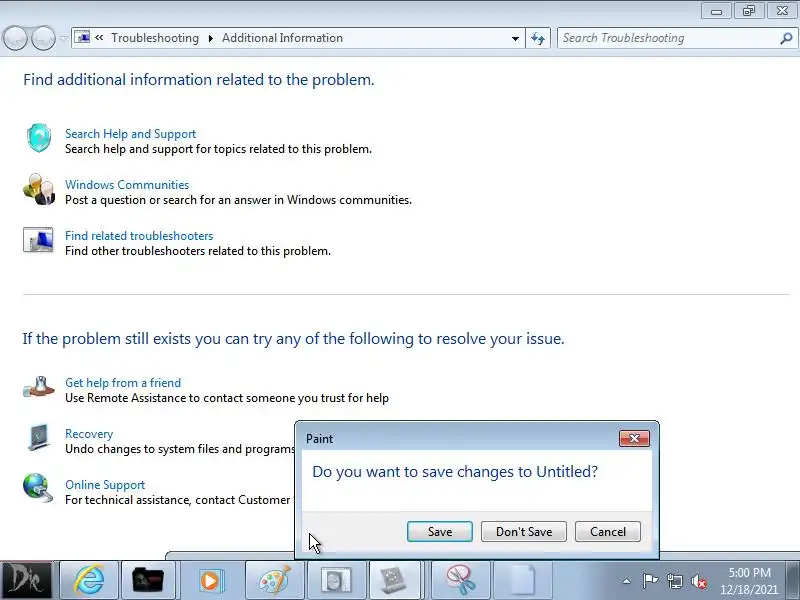
Task: Open the Online Support link
Action: pyautogui.click(x=105, y=485)
